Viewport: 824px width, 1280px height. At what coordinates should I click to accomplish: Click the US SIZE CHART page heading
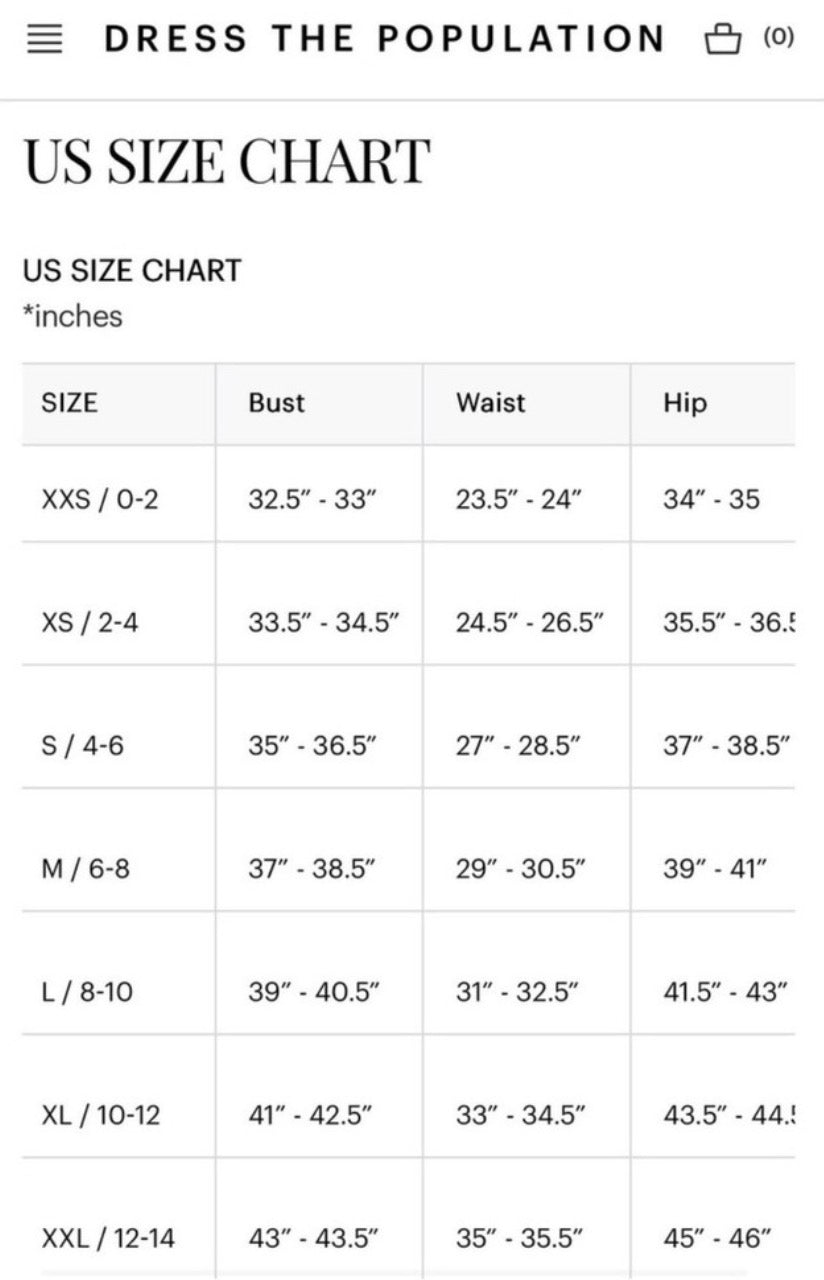point(227,162)
